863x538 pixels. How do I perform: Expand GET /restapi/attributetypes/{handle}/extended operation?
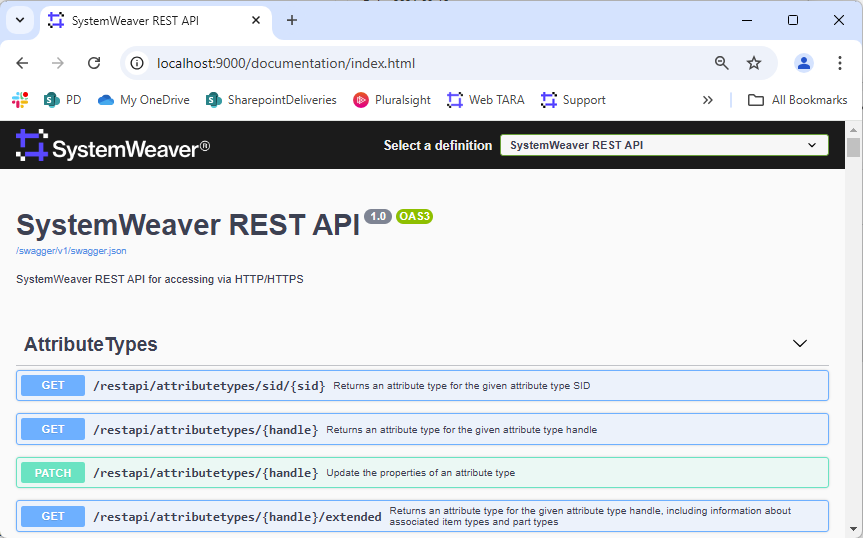point(422,516)
